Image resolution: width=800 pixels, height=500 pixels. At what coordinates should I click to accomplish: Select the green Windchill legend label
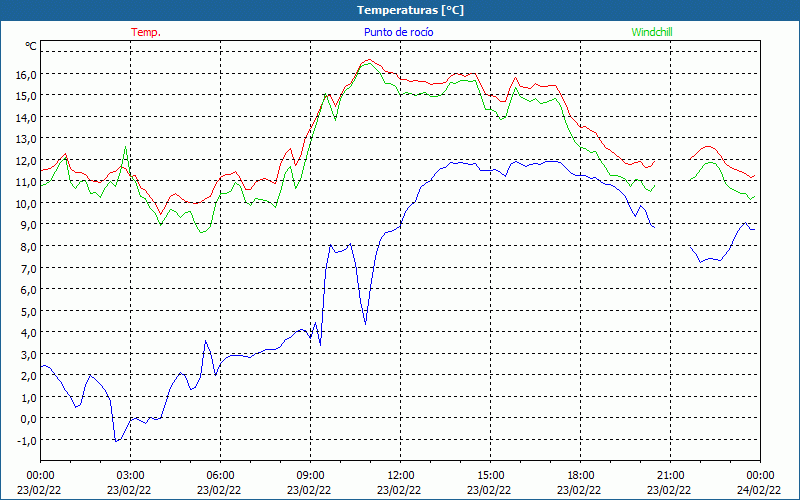point(652,32)
